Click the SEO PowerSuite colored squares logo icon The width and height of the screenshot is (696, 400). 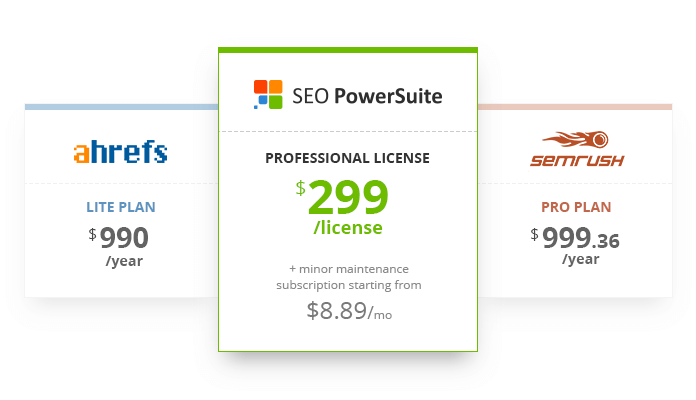coord(268,95)
